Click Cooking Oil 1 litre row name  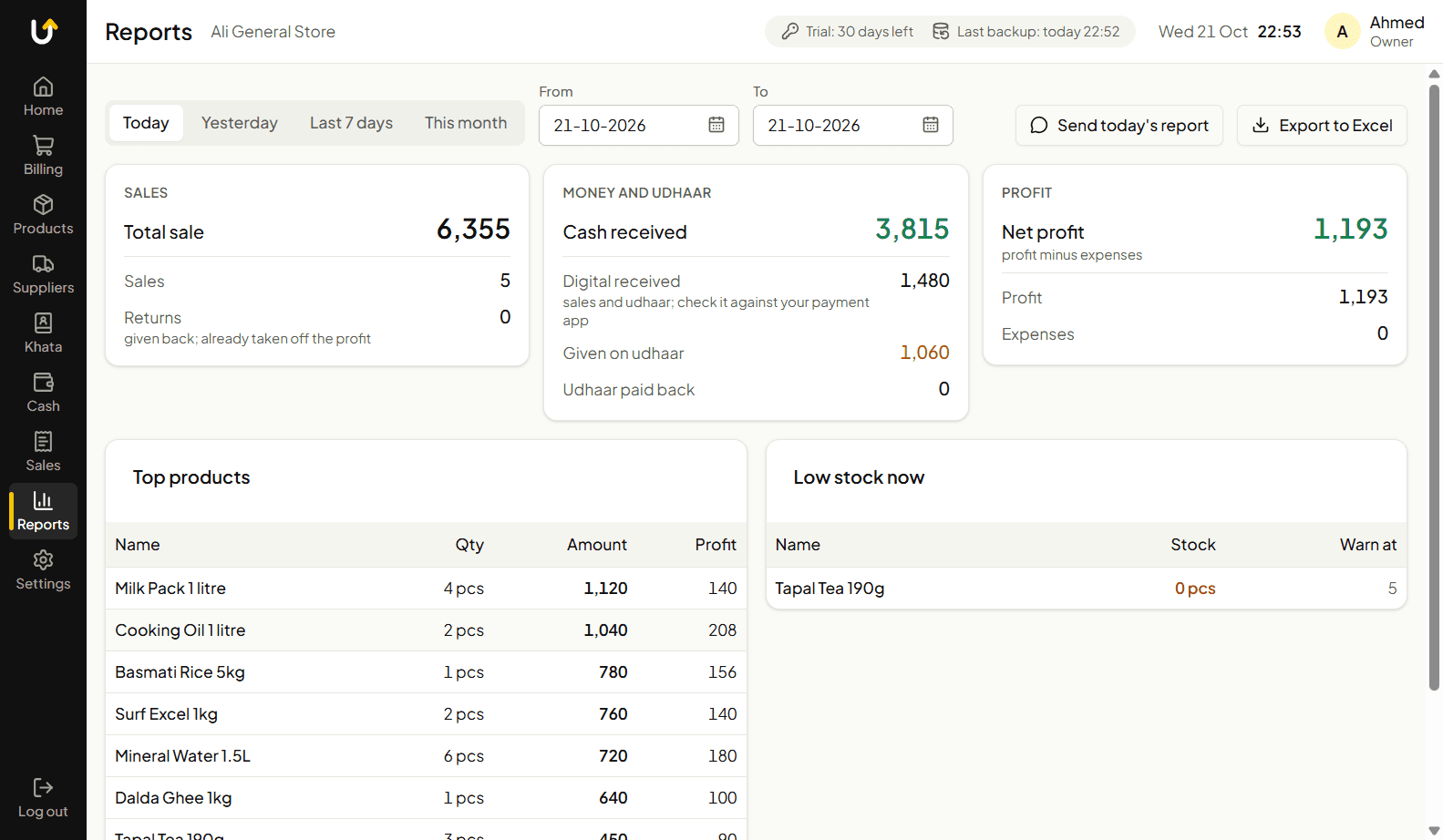180,630
